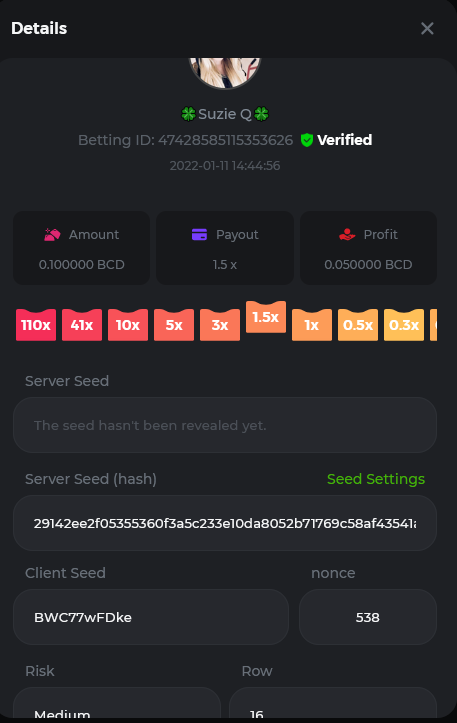
Task: Select the 10x multiplier tile
Action: click(128, 325)
